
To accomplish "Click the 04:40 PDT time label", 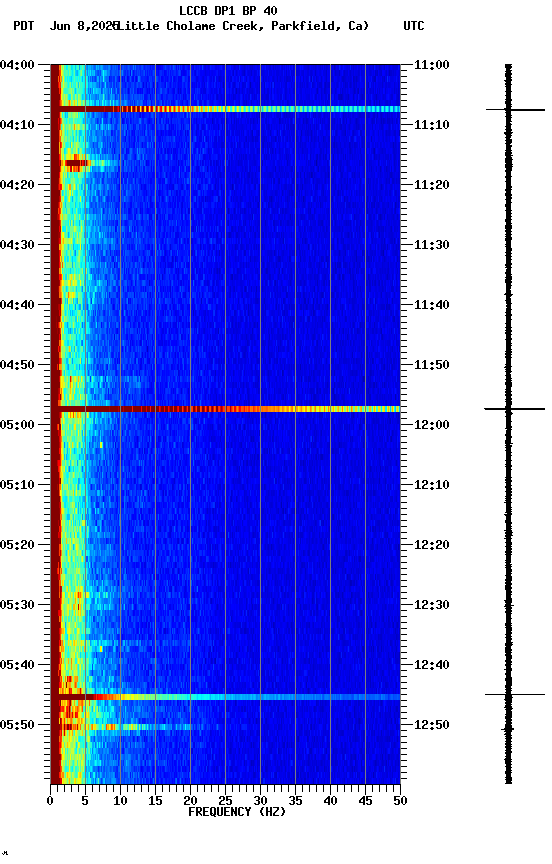I will click(17, 305).
